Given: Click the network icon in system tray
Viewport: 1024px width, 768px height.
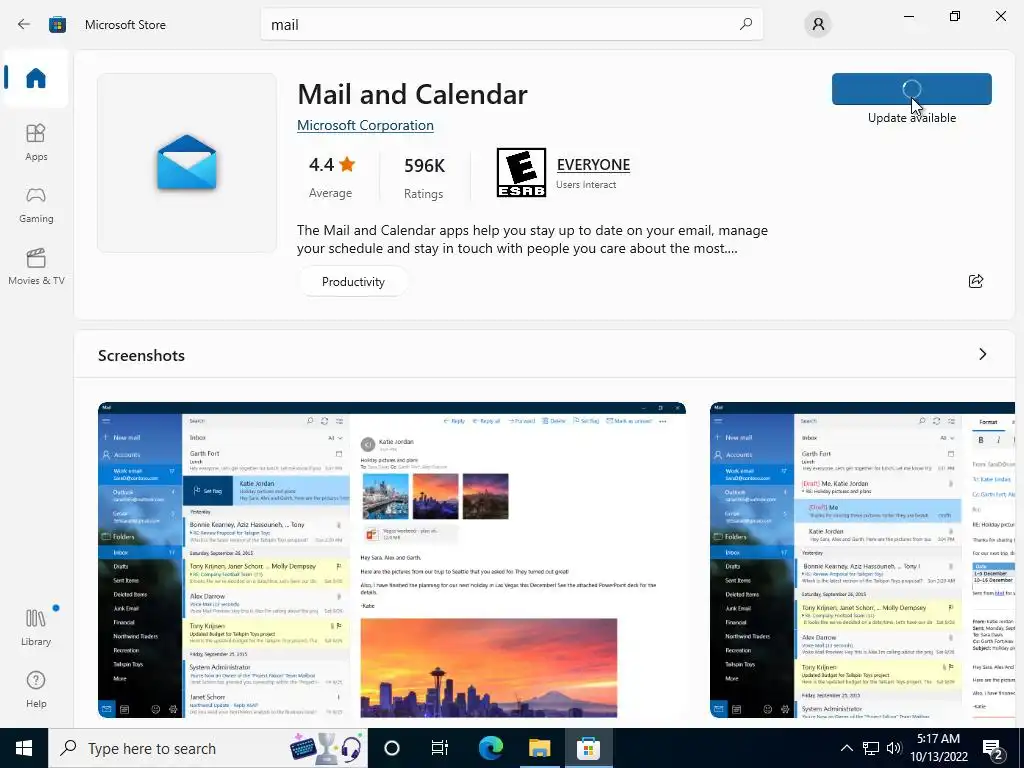Looking at the screenshot, I should tap(871, 748).
